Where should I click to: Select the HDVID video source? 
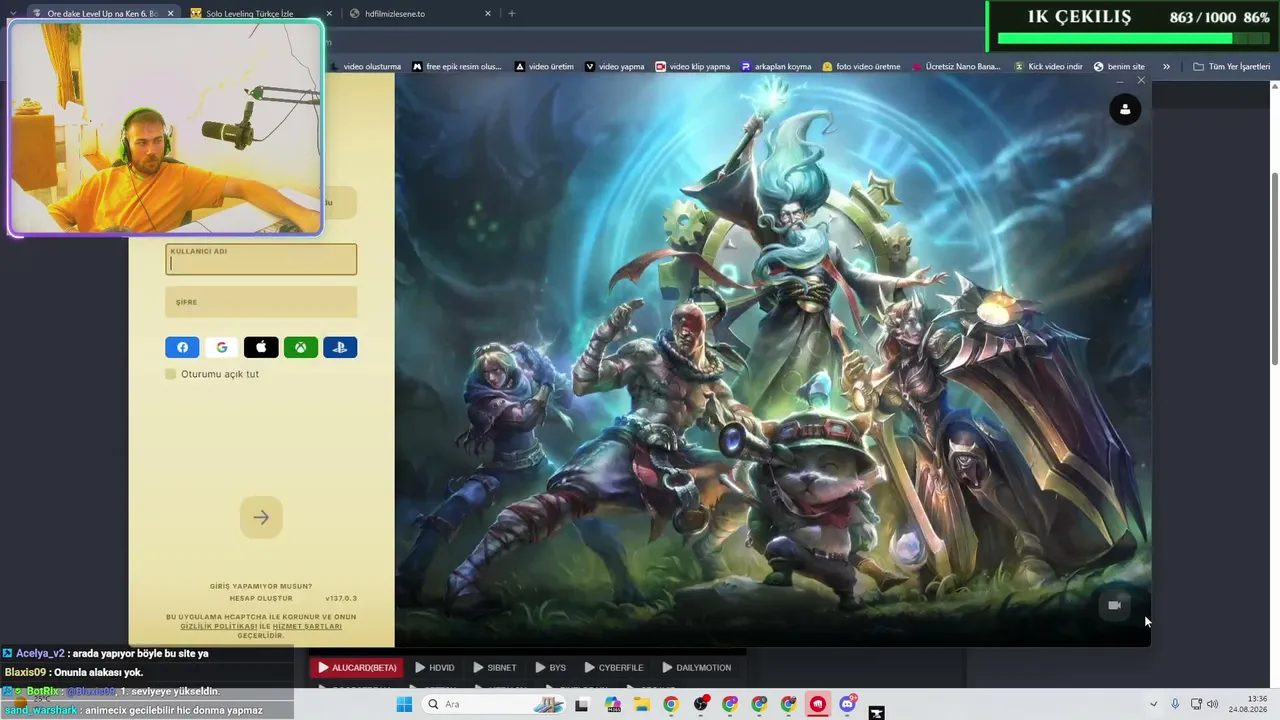point(435,667)
